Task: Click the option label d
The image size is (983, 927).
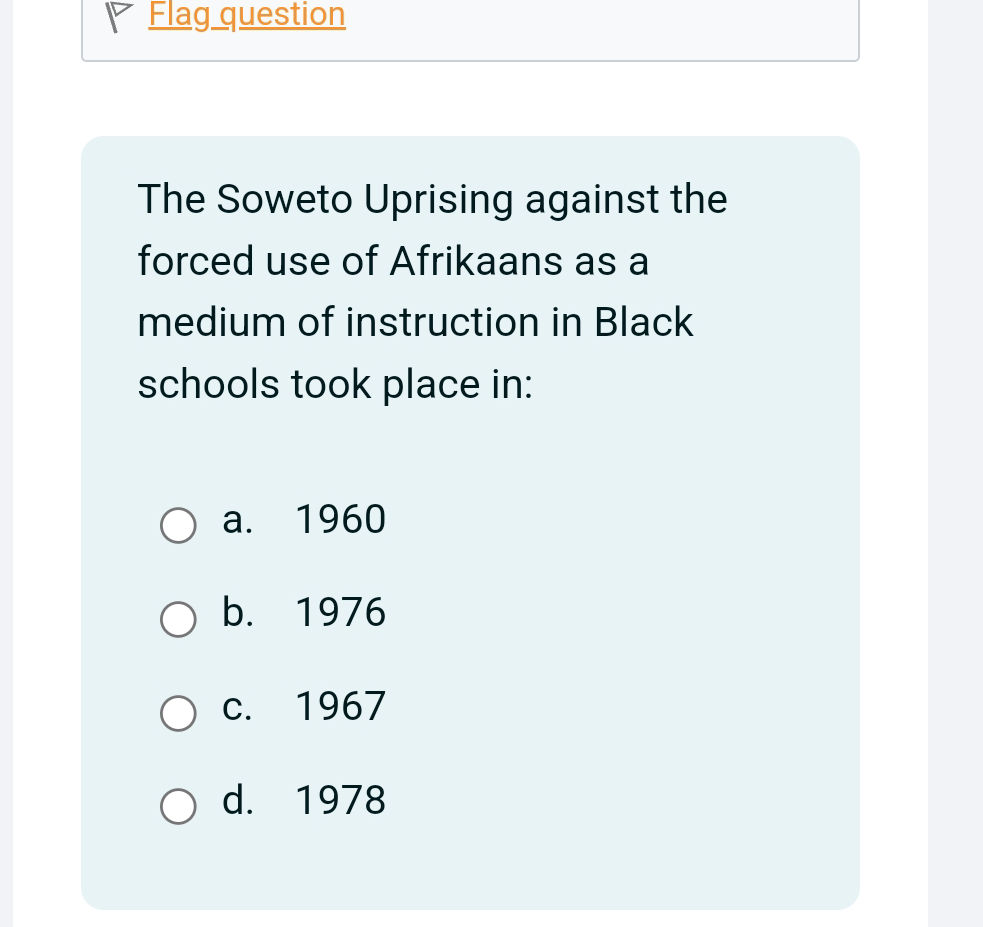Action: (237, 800)
